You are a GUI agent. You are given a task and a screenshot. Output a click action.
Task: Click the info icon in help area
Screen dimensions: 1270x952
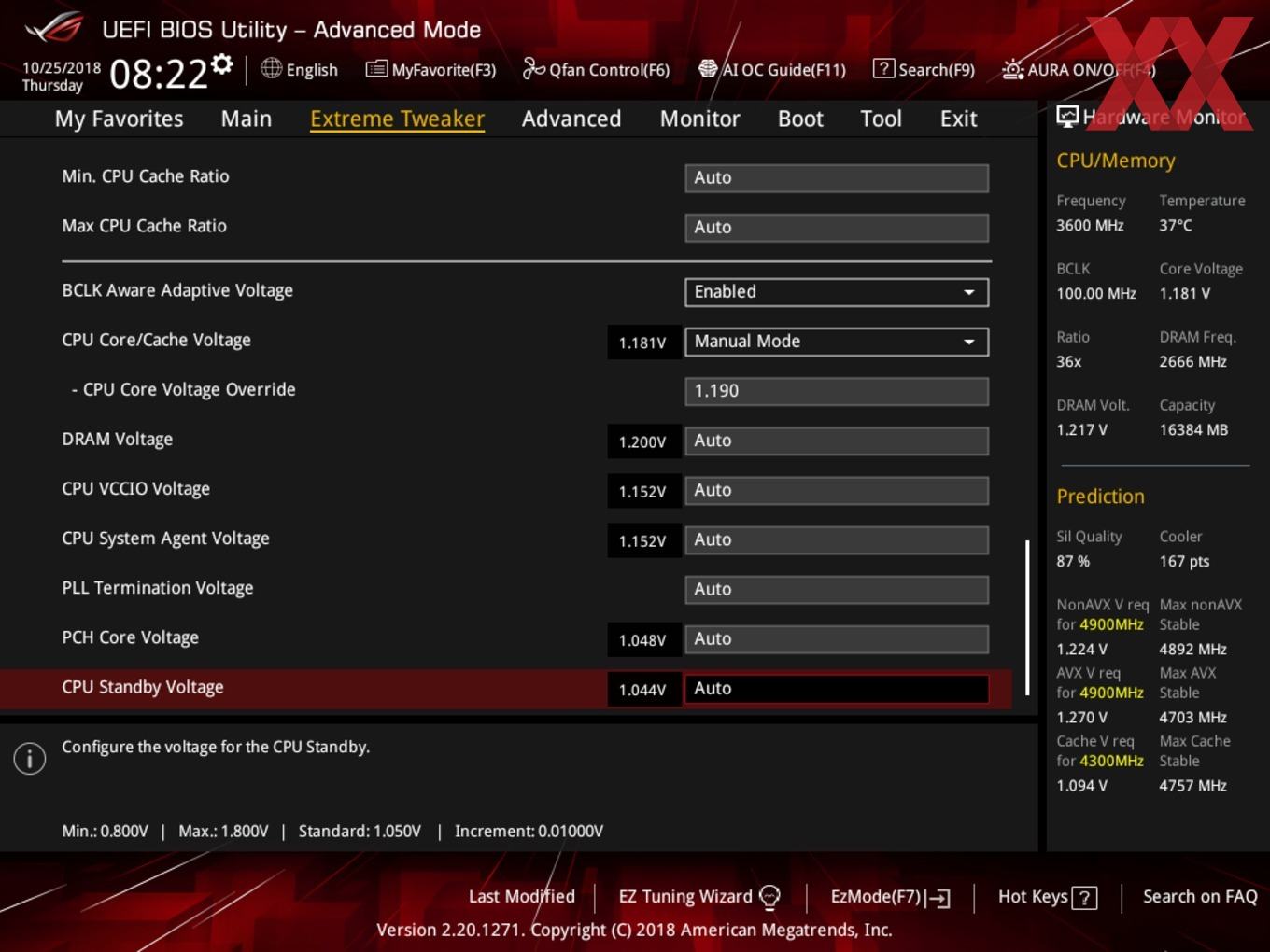[x=30, y=759]
